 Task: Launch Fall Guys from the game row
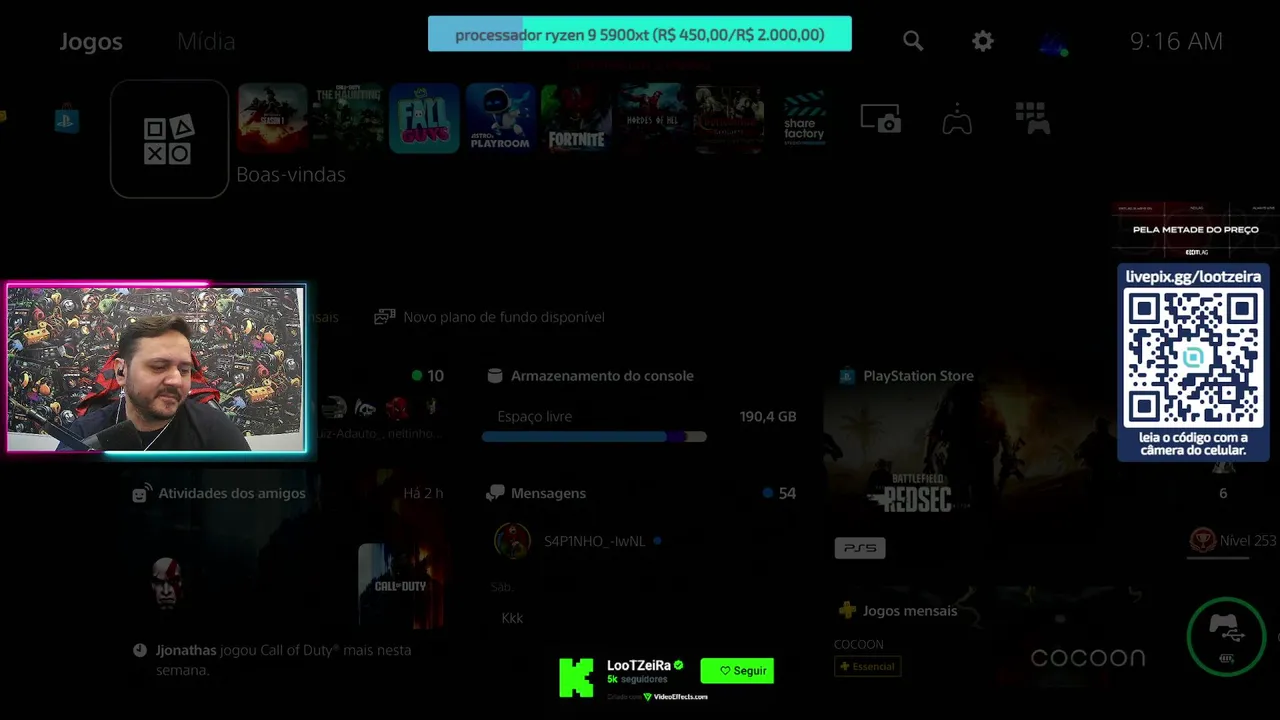(x=424, y=118)
